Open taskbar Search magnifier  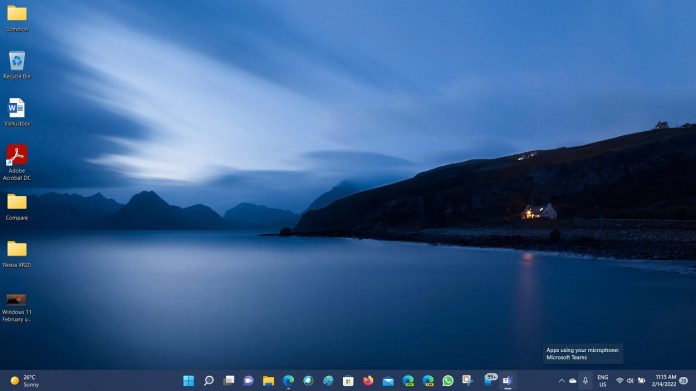pyautogui.click(x=209, y=380)
